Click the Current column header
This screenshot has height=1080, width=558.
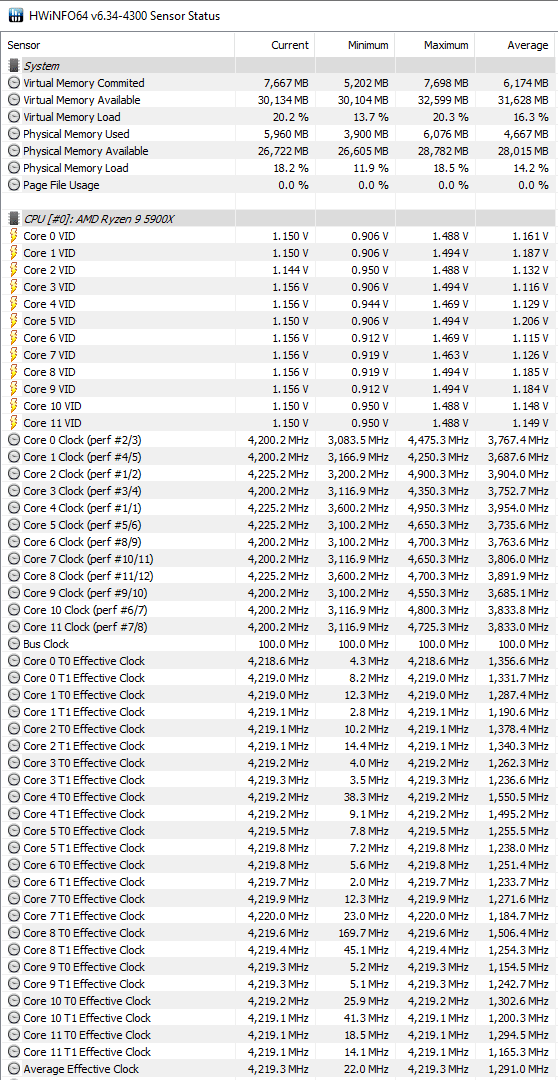coord(275,45)
